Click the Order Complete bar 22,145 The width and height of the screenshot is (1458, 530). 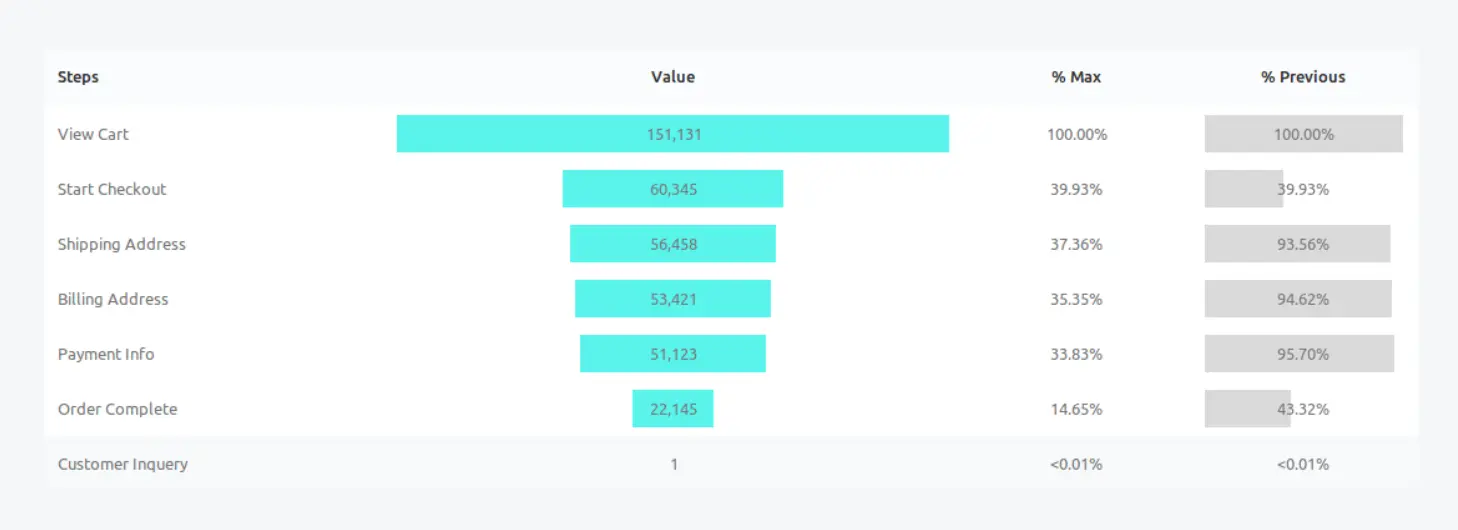click(x=673, y=409)
